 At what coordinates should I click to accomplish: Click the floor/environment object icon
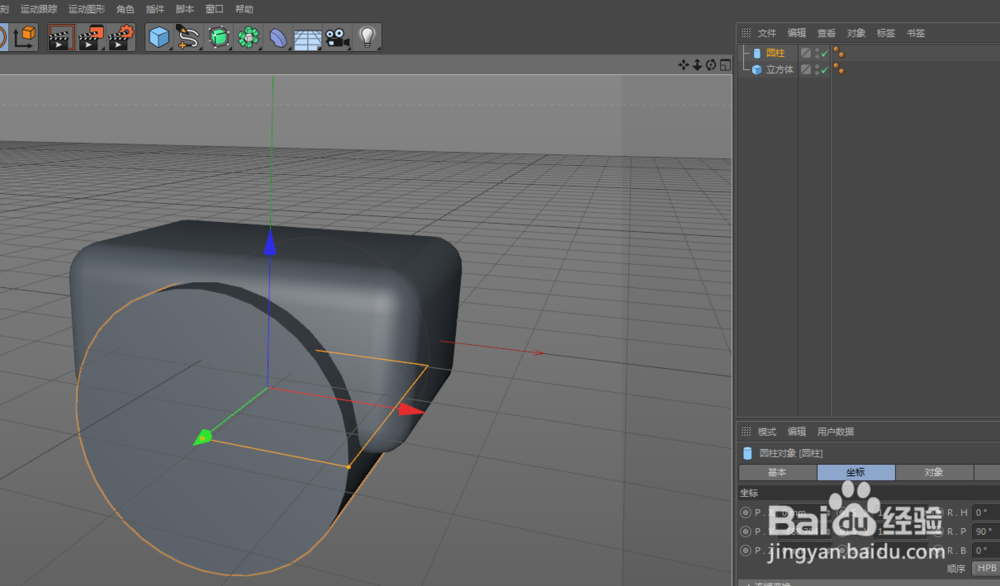pos(307,37)
